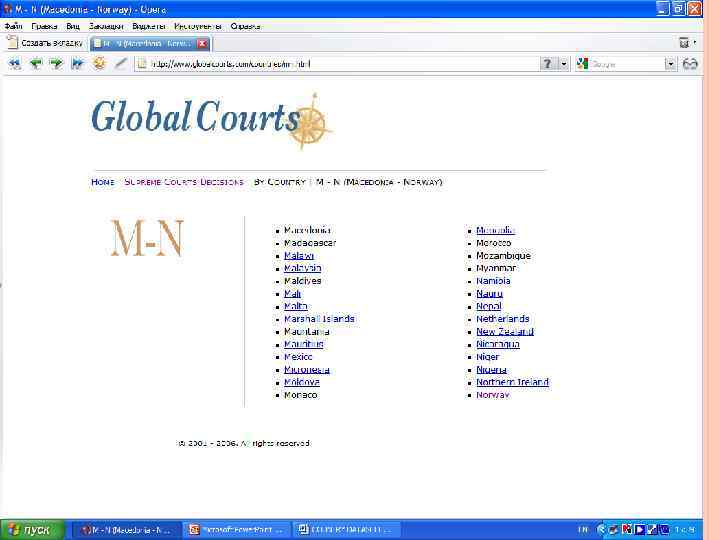Switch to the Opera M-N taskbar button

point(126,530)
